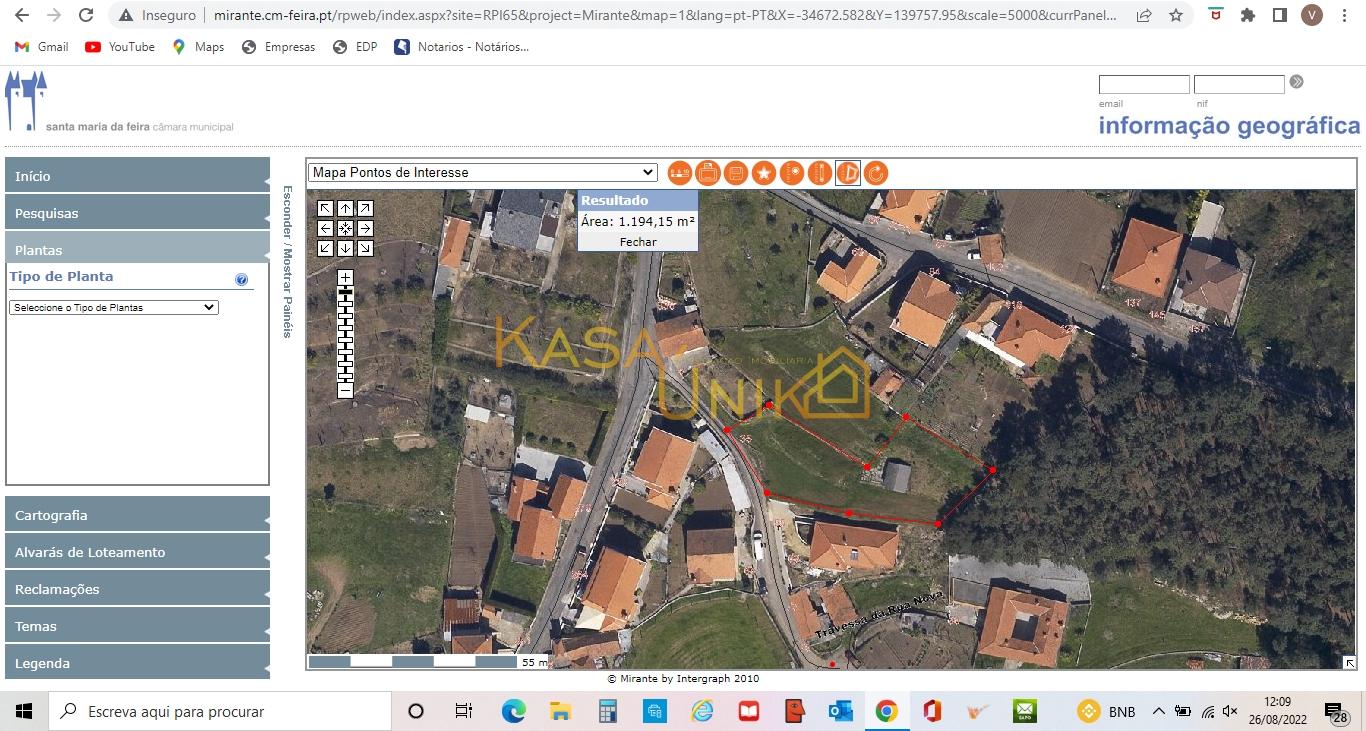This screenshot has height=731, width=1366.
Task: Open the Mapa Pontos de Interesse dropdown
Action: [x=482, y=172]
